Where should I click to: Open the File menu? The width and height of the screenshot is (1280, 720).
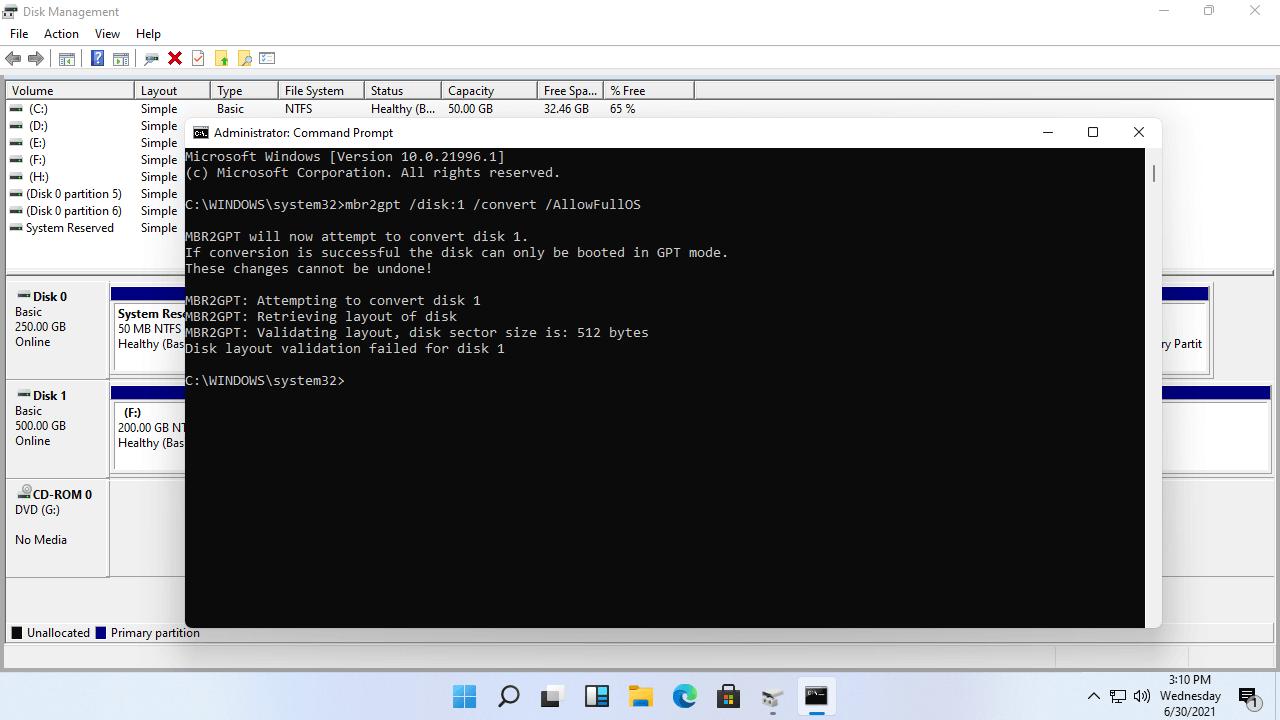[x=19, y=34]
